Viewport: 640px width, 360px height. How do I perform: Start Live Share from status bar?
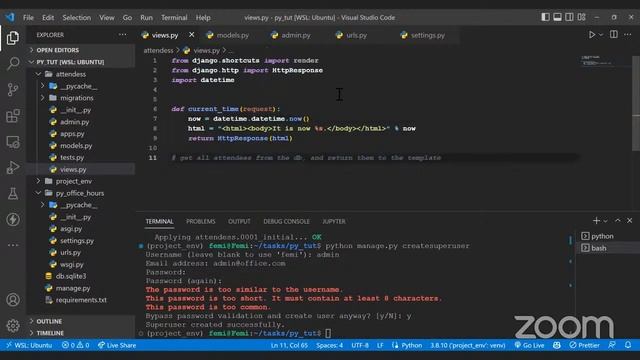coord(117,345)
